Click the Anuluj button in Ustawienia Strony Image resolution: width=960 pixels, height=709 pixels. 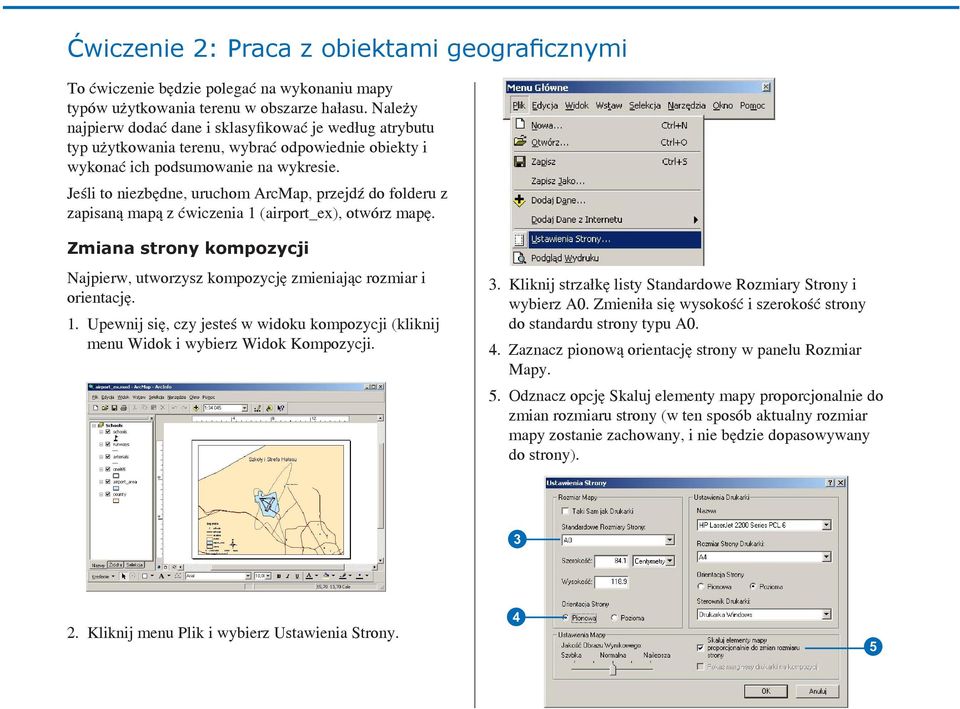point(818,691)
